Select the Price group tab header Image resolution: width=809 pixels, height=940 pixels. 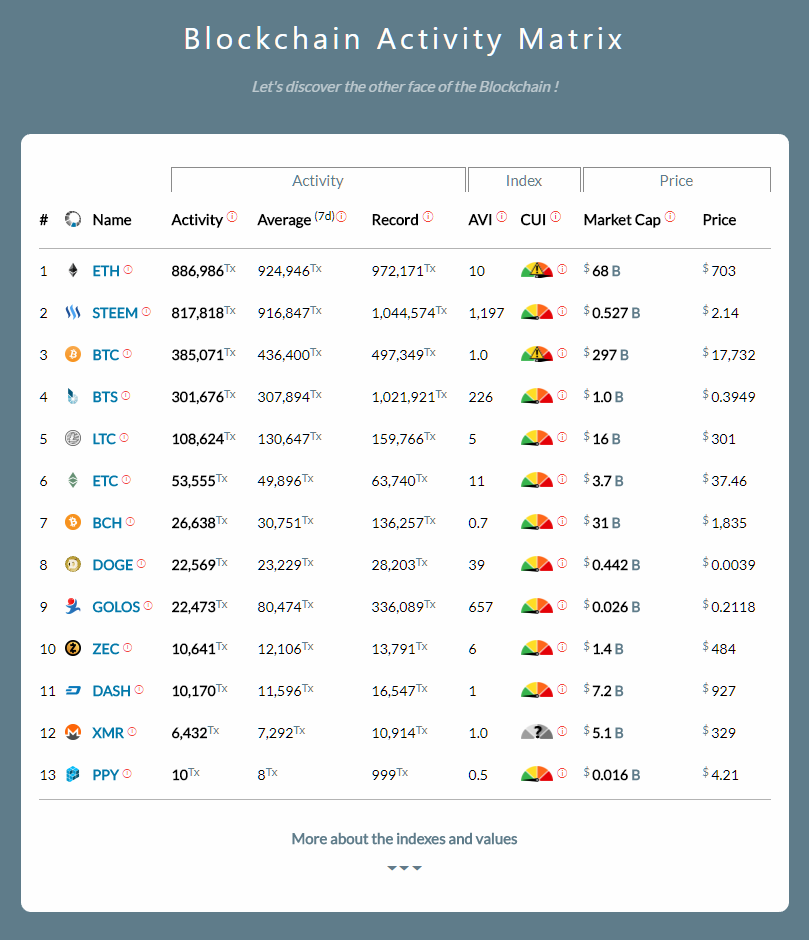tap(676, 180)
